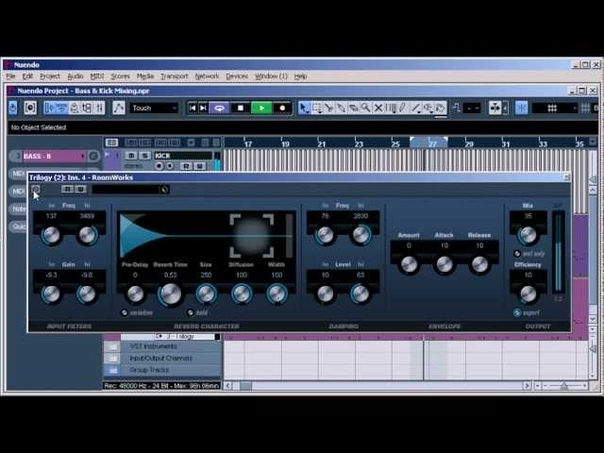Adjust the Width knob
This screenshot has height=453, width=604.
(277, 294)
